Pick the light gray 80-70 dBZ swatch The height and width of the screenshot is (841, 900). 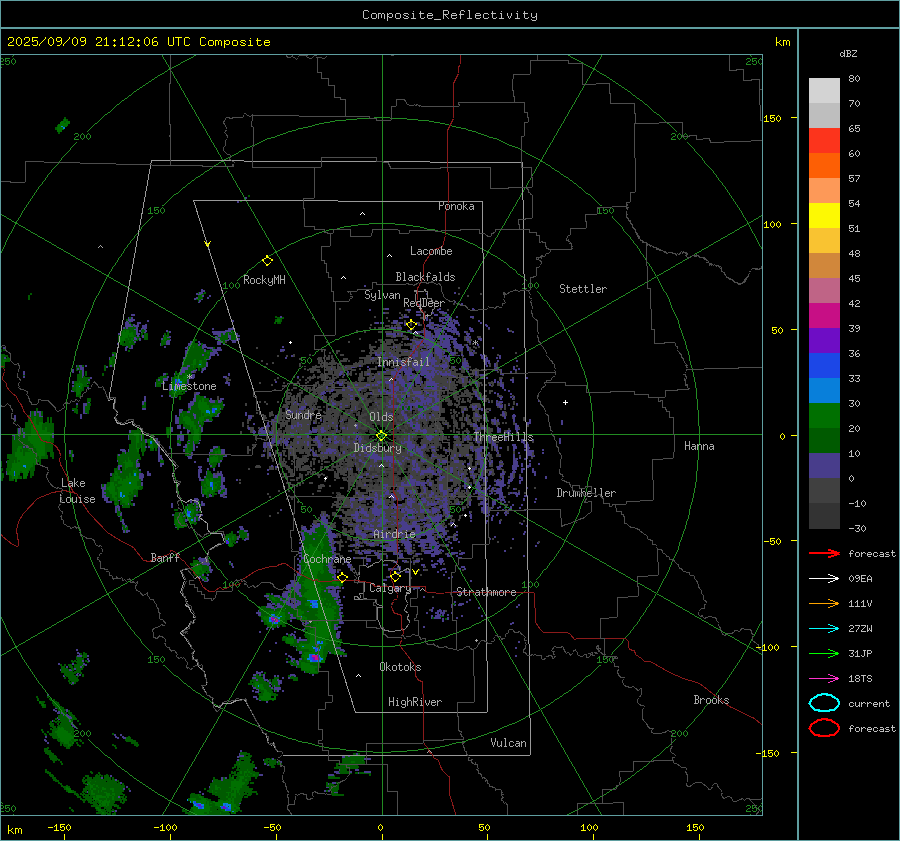(824, 91)
